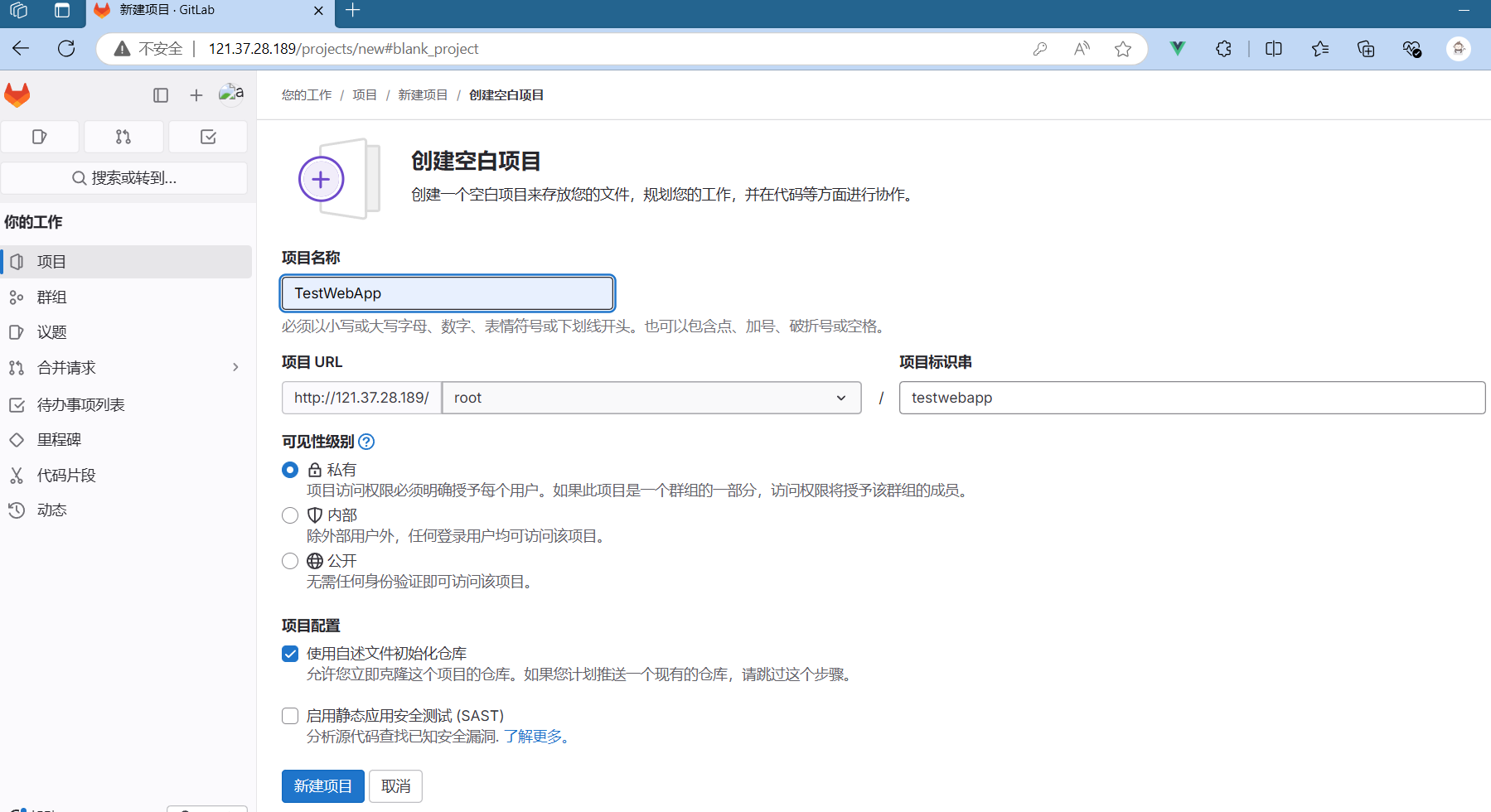Click the GitLab fox logo in sidebar
The height and width of the screenshot is (812, 1491).
[17, 95]
